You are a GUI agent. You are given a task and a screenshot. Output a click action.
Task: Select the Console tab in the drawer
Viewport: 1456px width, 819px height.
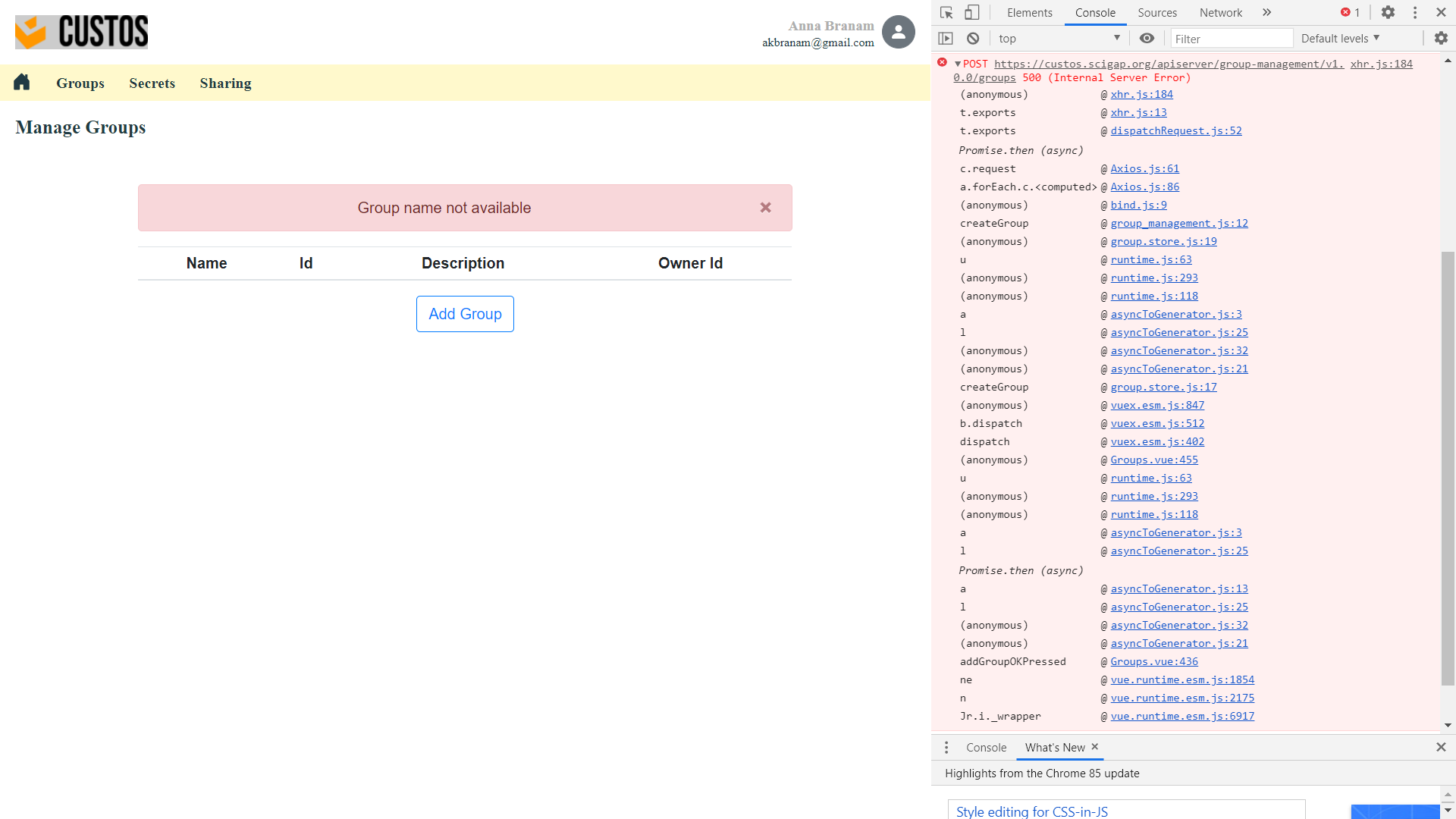pyautogui.click(x=986, y=748)
